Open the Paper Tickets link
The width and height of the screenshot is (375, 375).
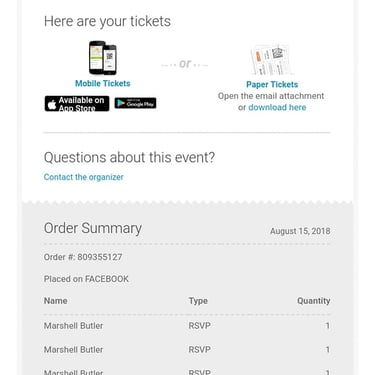(x=272, y=84)
